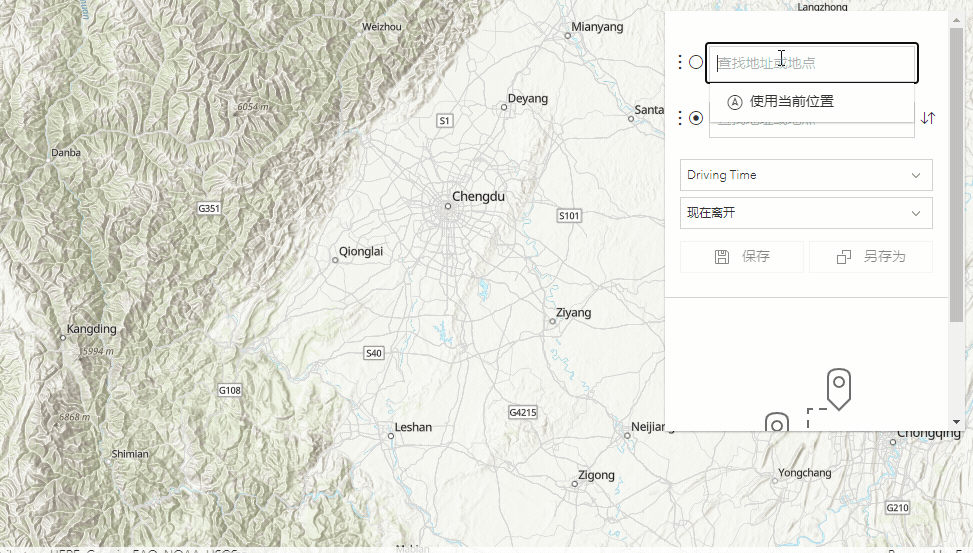
Task: Click the S101 highway shield
Action: pos(569,215)
